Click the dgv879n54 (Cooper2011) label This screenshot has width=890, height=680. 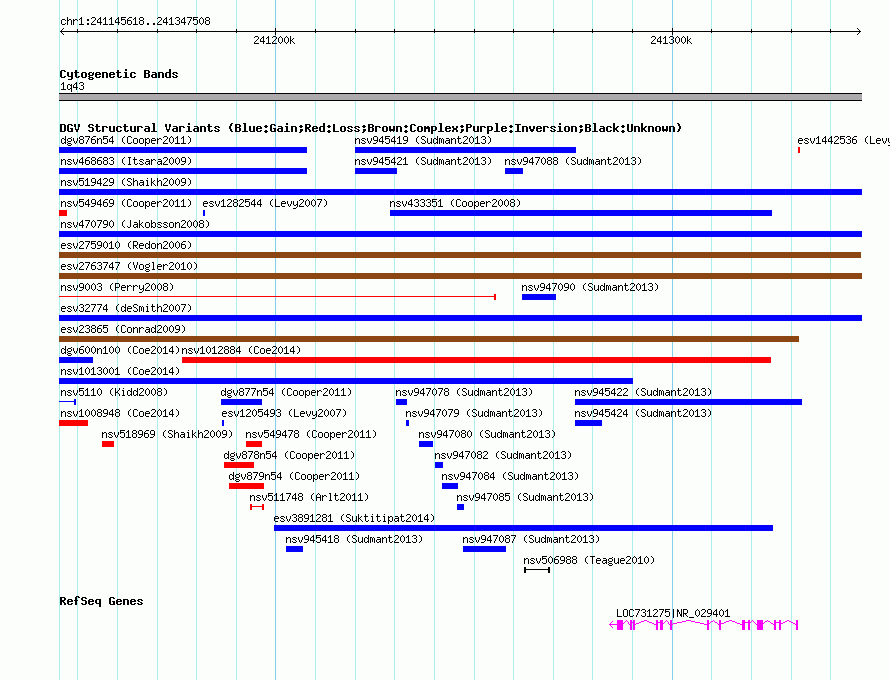(x=294, y=476)
